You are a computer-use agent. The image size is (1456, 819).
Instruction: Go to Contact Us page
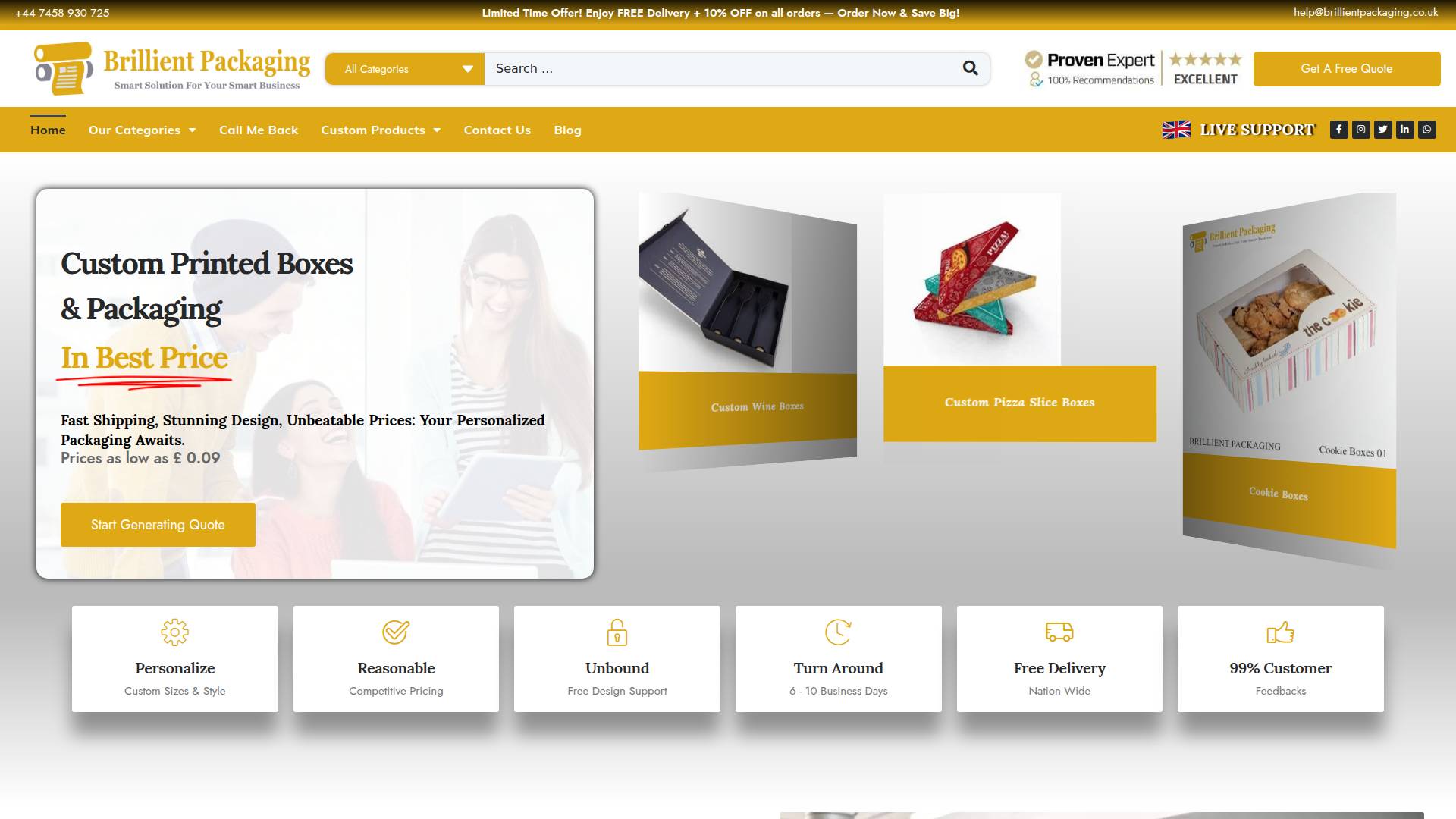497,130
